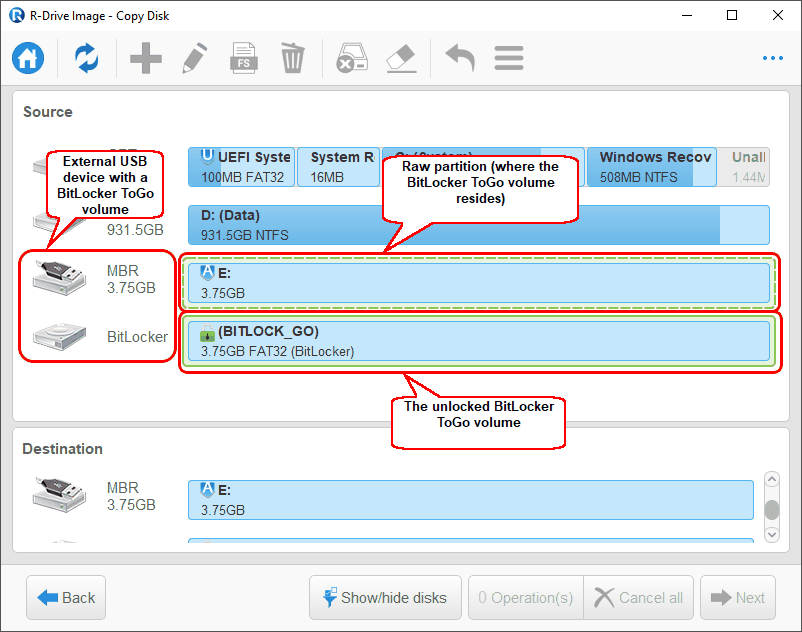Open the three-dot more options menu
Screen dimensions: 802x632
click(x=773, y=58)
